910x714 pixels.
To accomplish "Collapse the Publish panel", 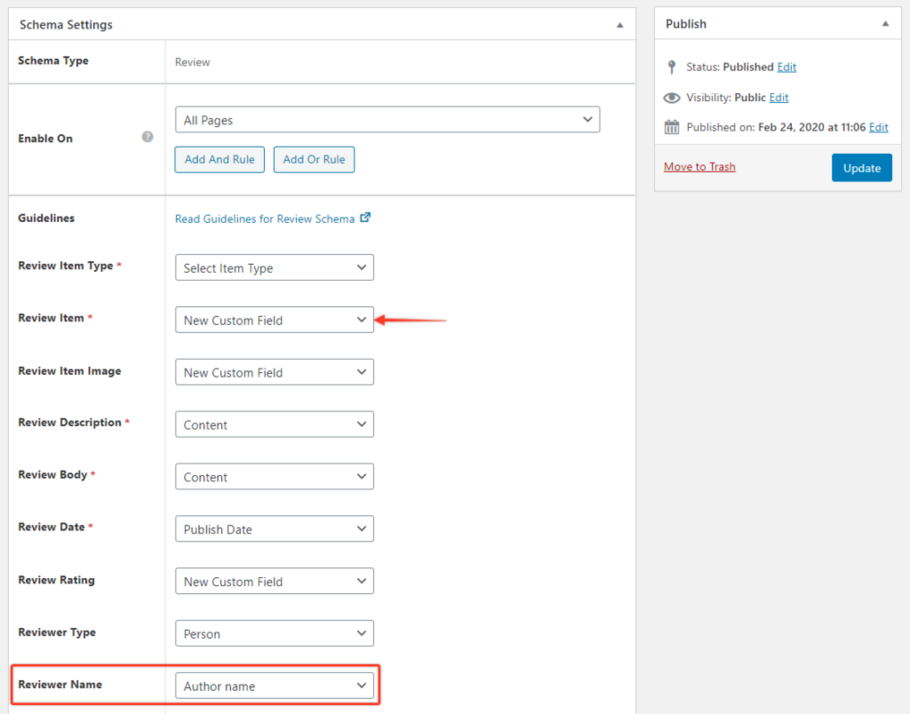I will point(886,23).
